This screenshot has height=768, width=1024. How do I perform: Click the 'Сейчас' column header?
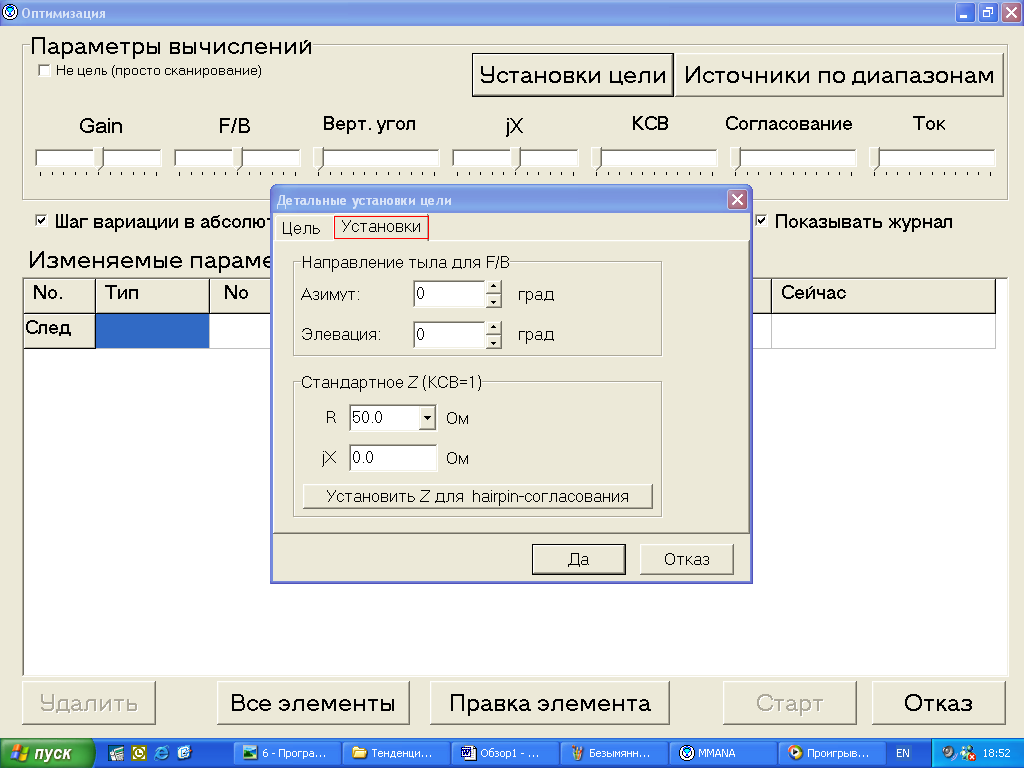click(x=883, y=295)
